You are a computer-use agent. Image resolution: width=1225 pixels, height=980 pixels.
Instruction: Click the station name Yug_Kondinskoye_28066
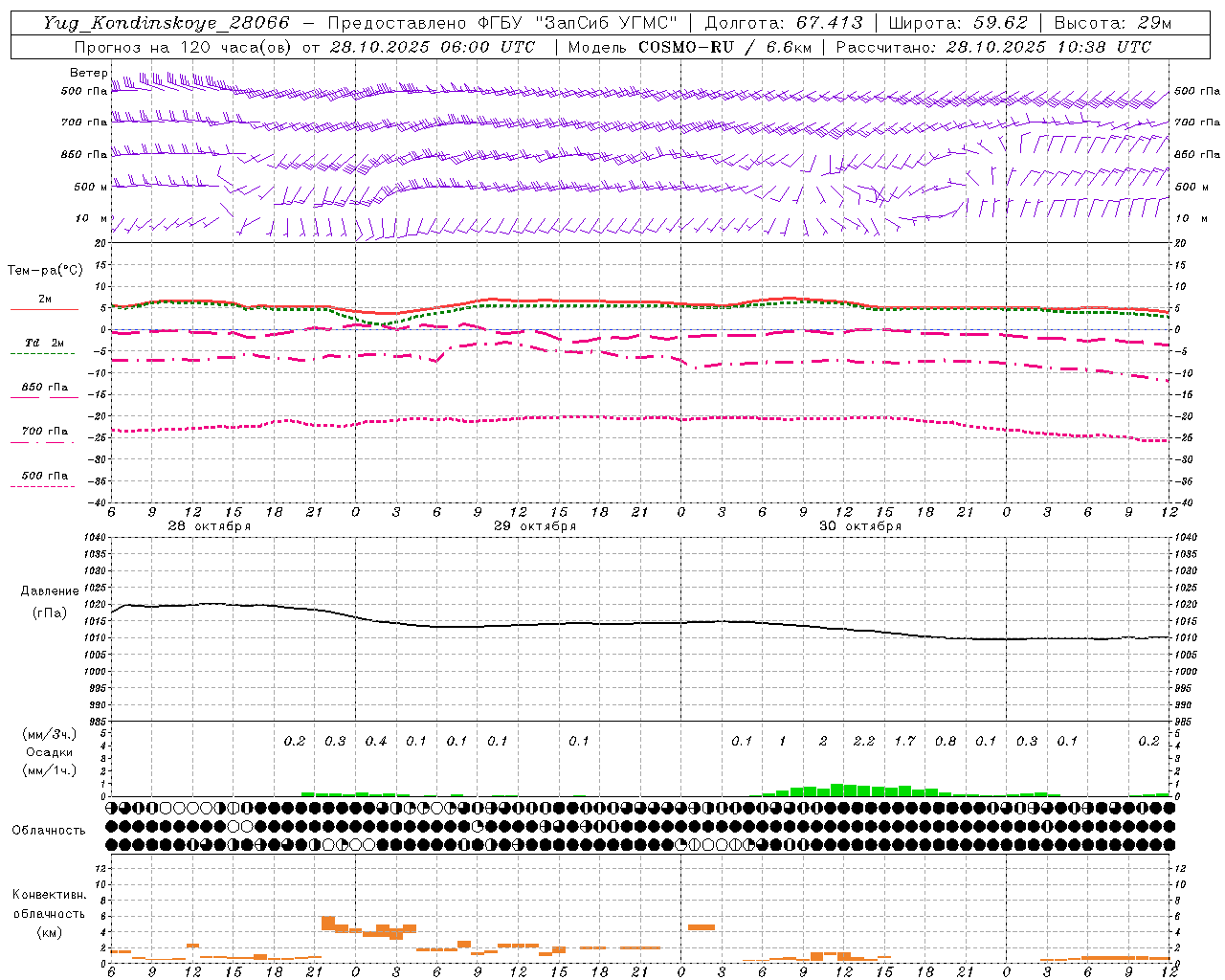pyautogui.click(x=167, y=23)
